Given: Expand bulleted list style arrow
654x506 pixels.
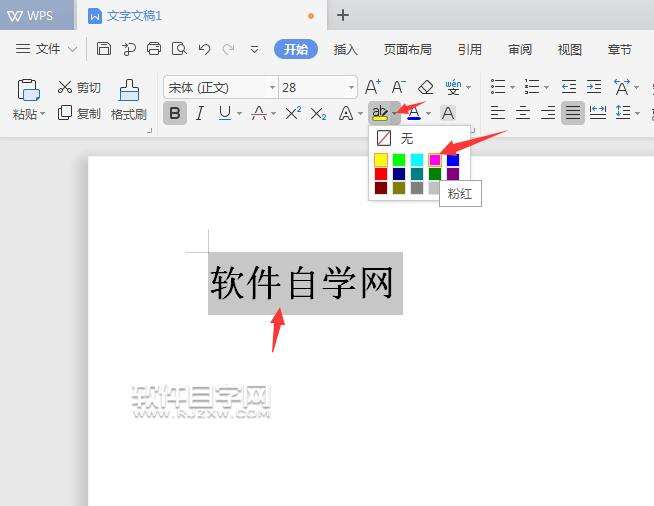Looking at the screenshot, I should (512, 88).
